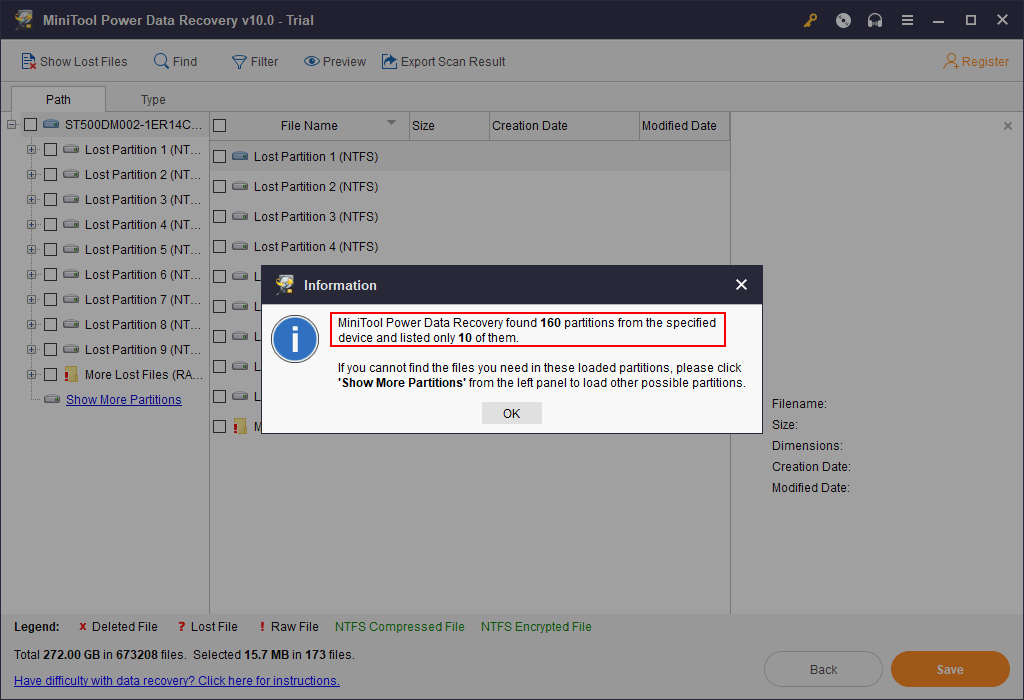Open the Find tool
This screenshot has width=1024, height=700.
[x=176, y=61]
